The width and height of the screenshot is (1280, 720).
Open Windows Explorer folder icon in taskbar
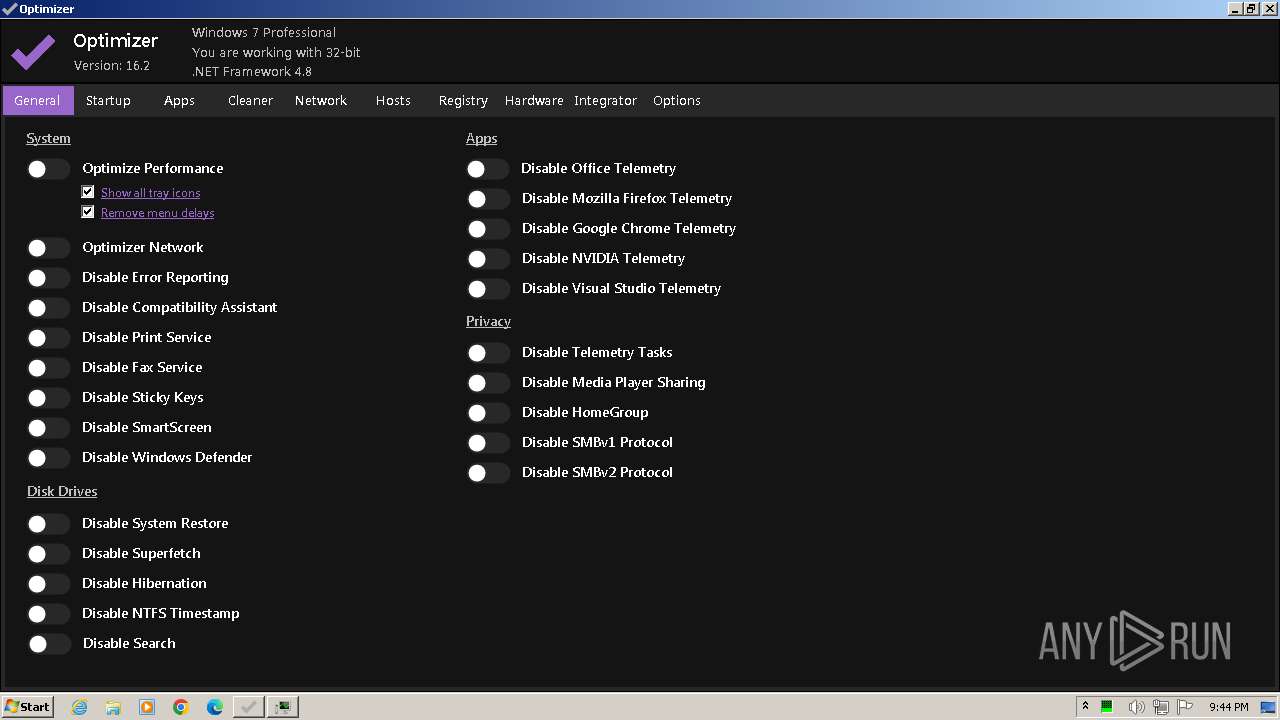pyautogui.click(x=113, y=707)
